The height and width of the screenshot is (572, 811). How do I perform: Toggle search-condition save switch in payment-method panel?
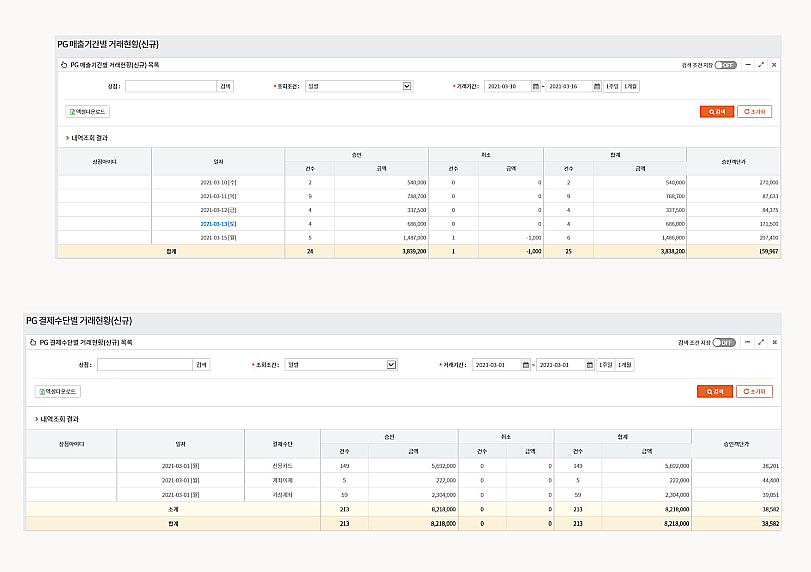[x=724, y=342]
